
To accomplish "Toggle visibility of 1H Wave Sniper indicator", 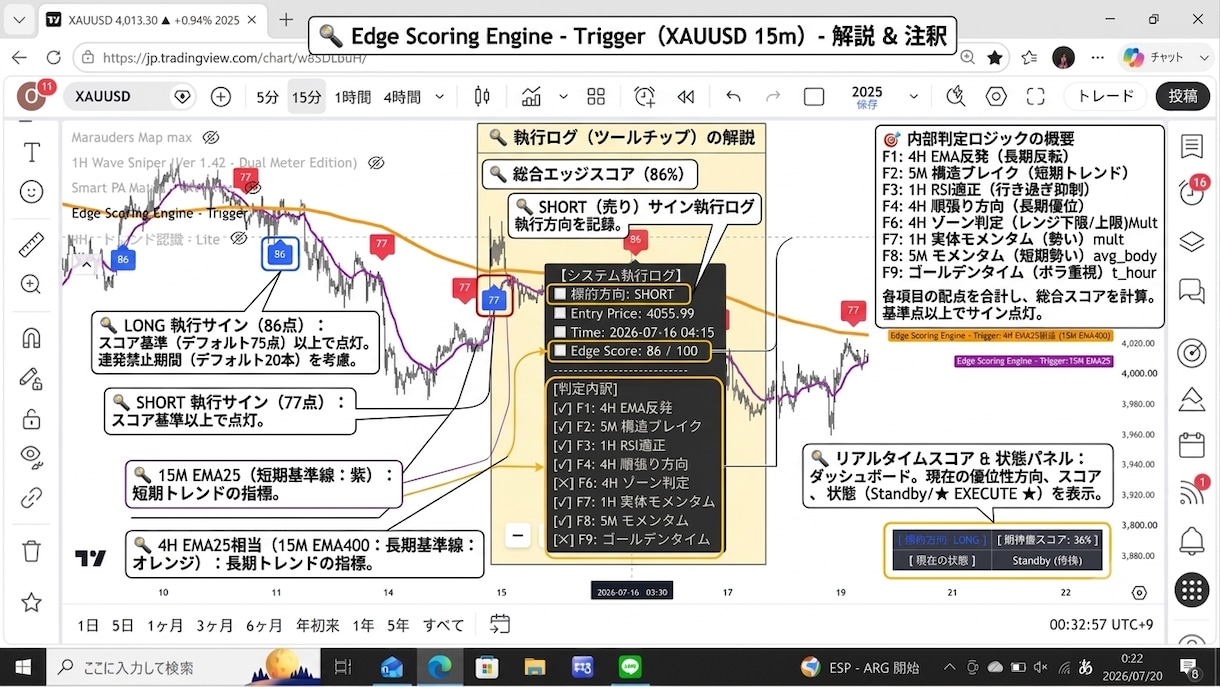I will click(x=376, y=163).
